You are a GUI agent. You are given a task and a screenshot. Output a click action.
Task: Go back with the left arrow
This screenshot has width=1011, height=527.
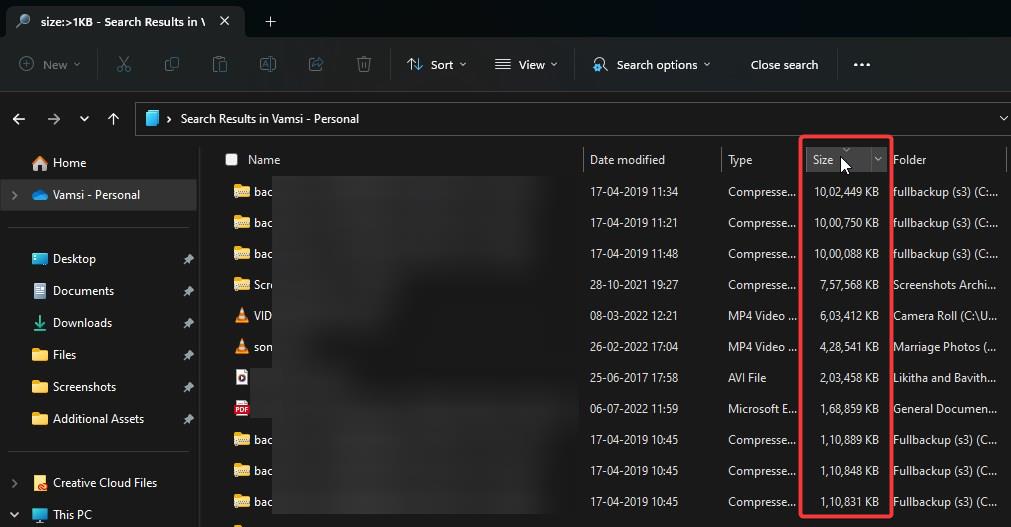pos(19,119)
